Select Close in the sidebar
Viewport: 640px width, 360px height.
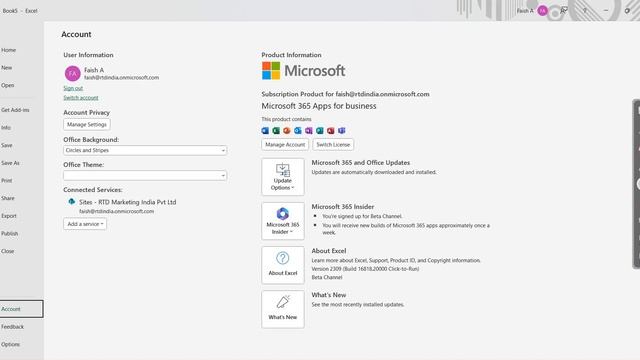coord(7,251)
